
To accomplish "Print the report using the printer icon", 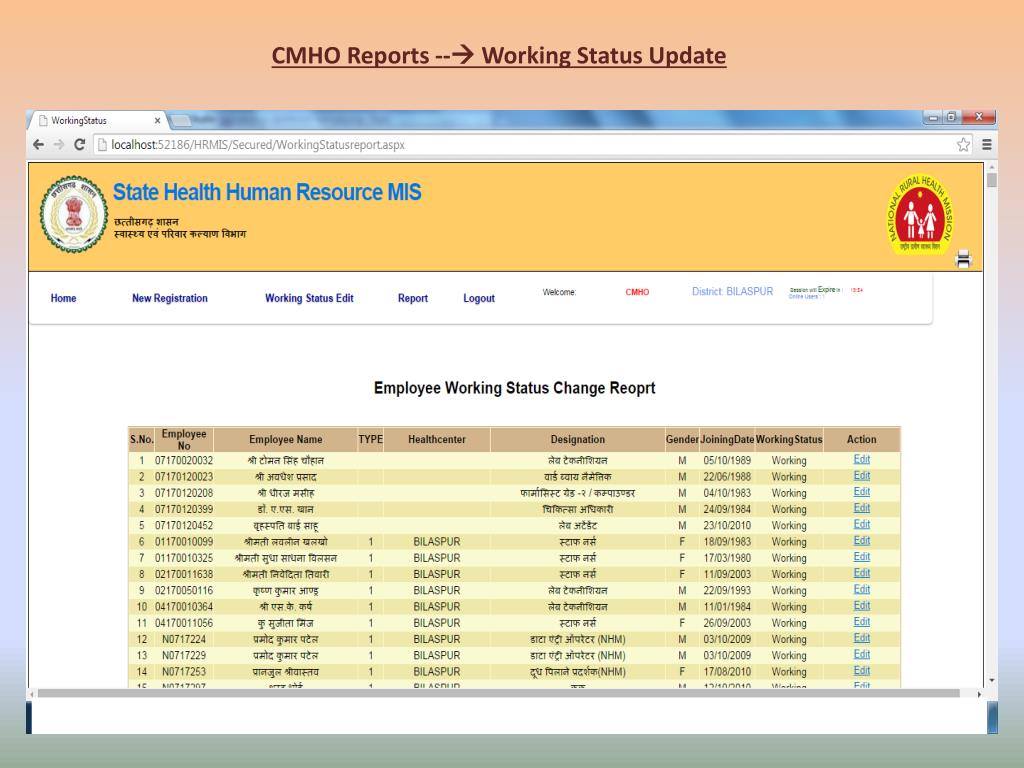I will click(963, 259).
